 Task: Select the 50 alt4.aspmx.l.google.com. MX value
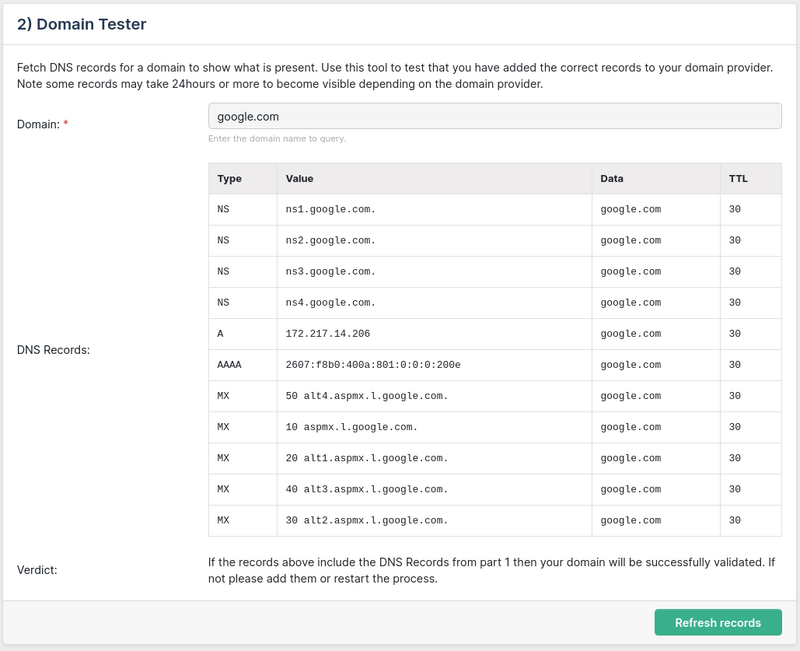tap(366, 396)
